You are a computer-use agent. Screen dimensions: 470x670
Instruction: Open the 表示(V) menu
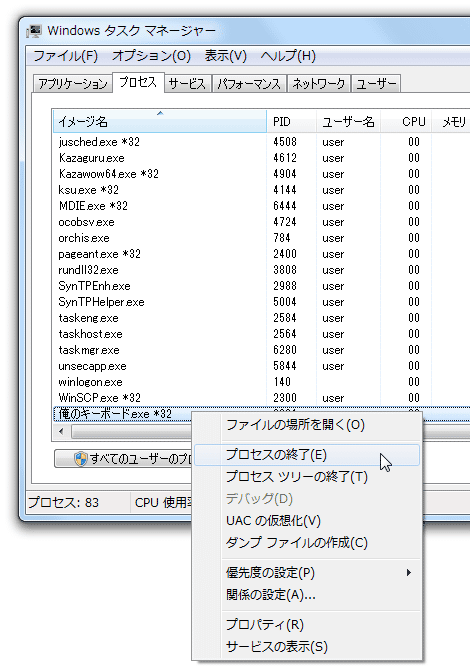tap(226, 56)
